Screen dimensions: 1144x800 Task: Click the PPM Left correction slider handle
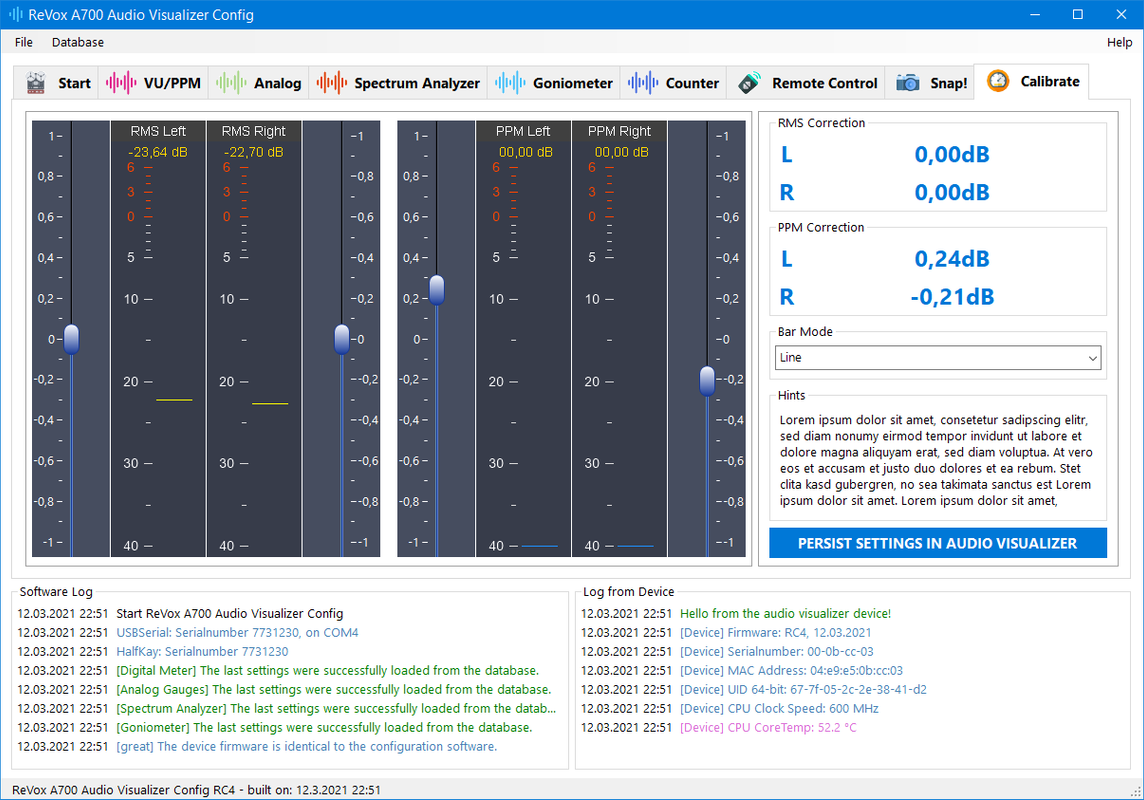(x=436, y=290)
